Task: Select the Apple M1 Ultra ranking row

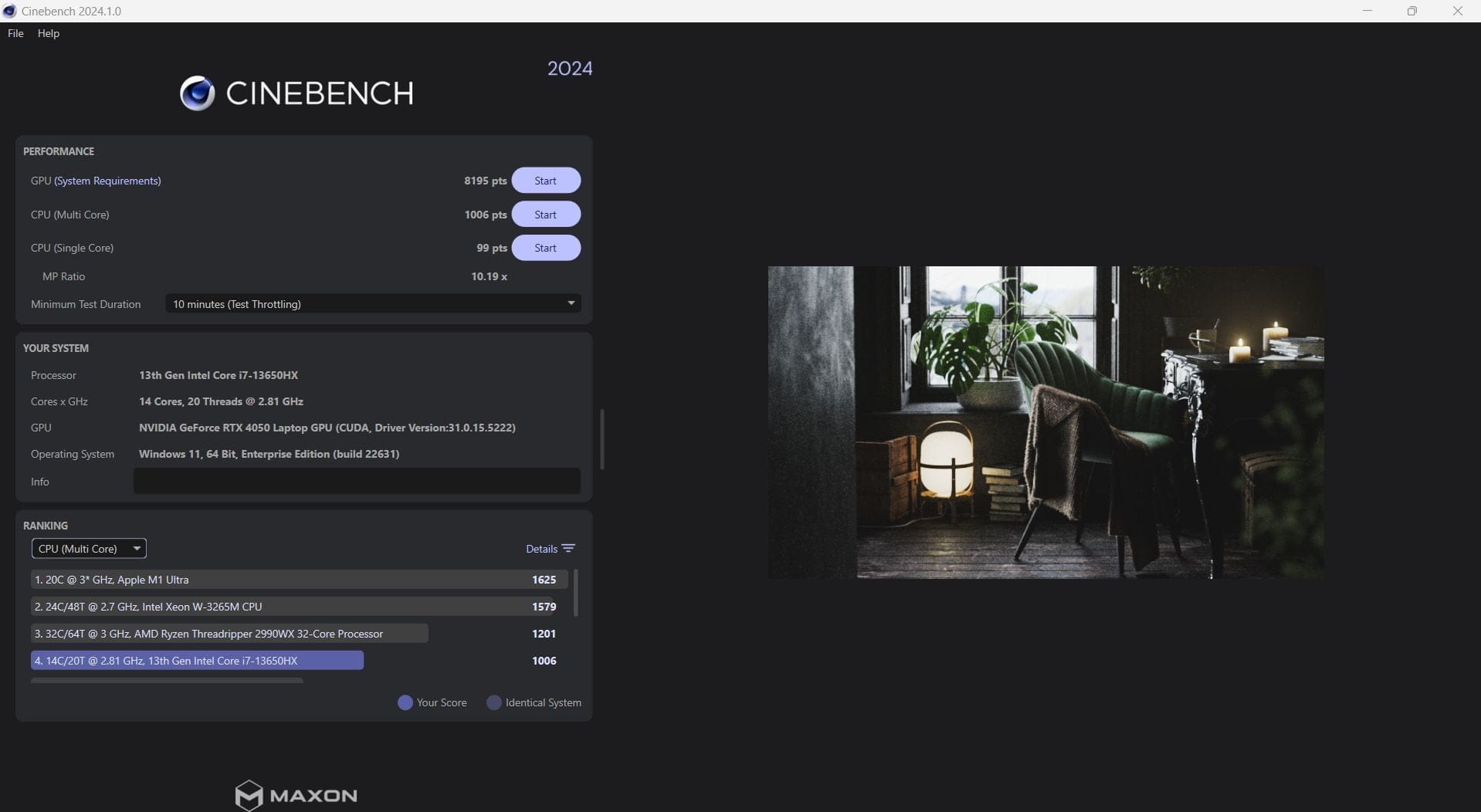Action: (x=300, y=580)
